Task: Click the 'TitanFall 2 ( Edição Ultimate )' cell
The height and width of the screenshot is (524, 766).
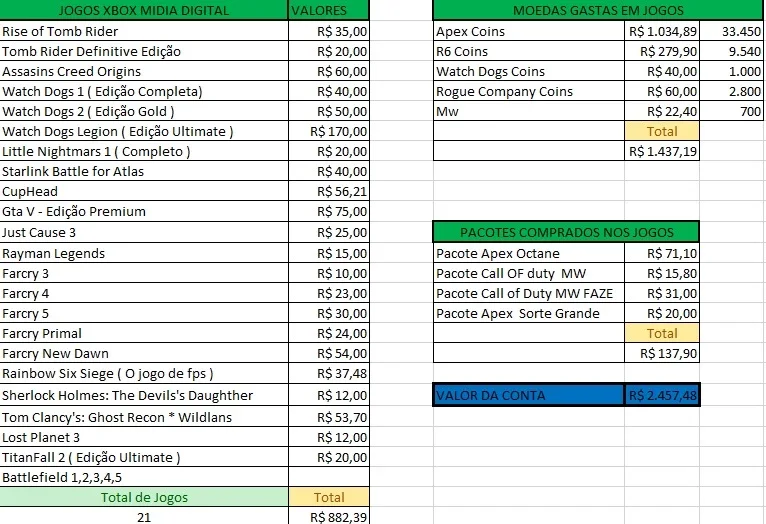Action: [144, 457]
